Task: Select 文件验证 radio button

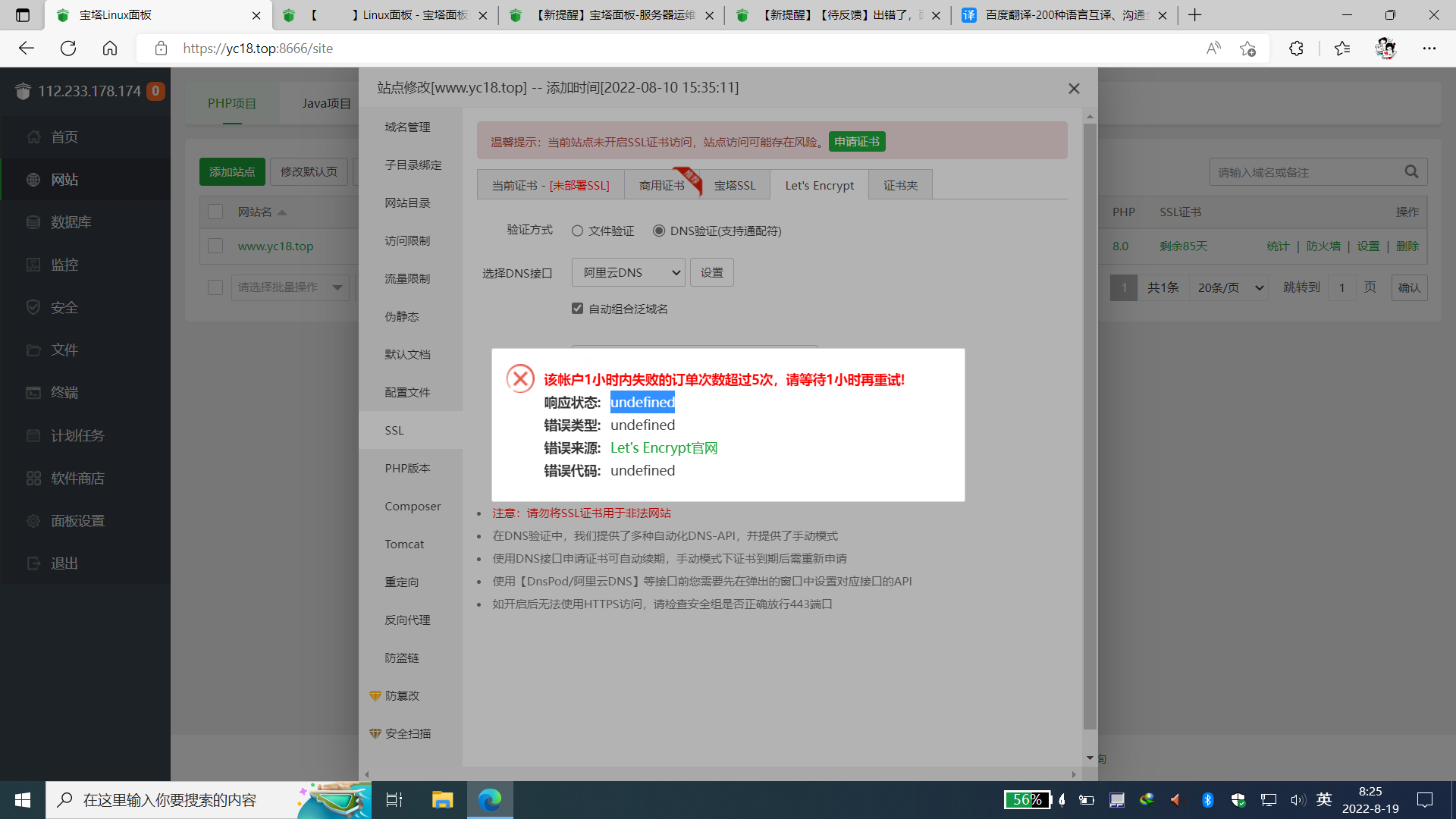Action: [578, 231]
